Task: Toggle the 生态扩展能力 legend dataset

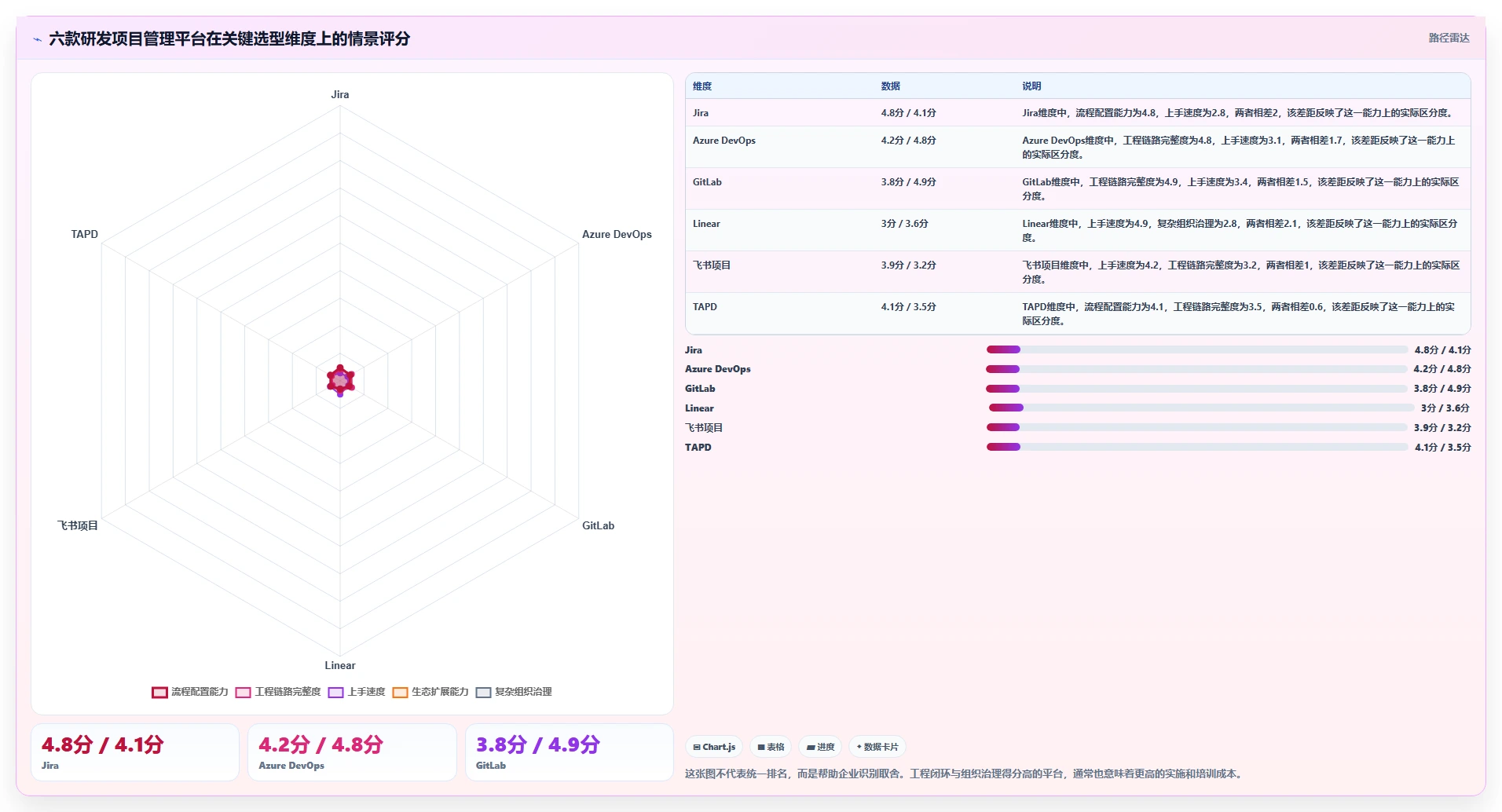Action: tap(430, 692)
